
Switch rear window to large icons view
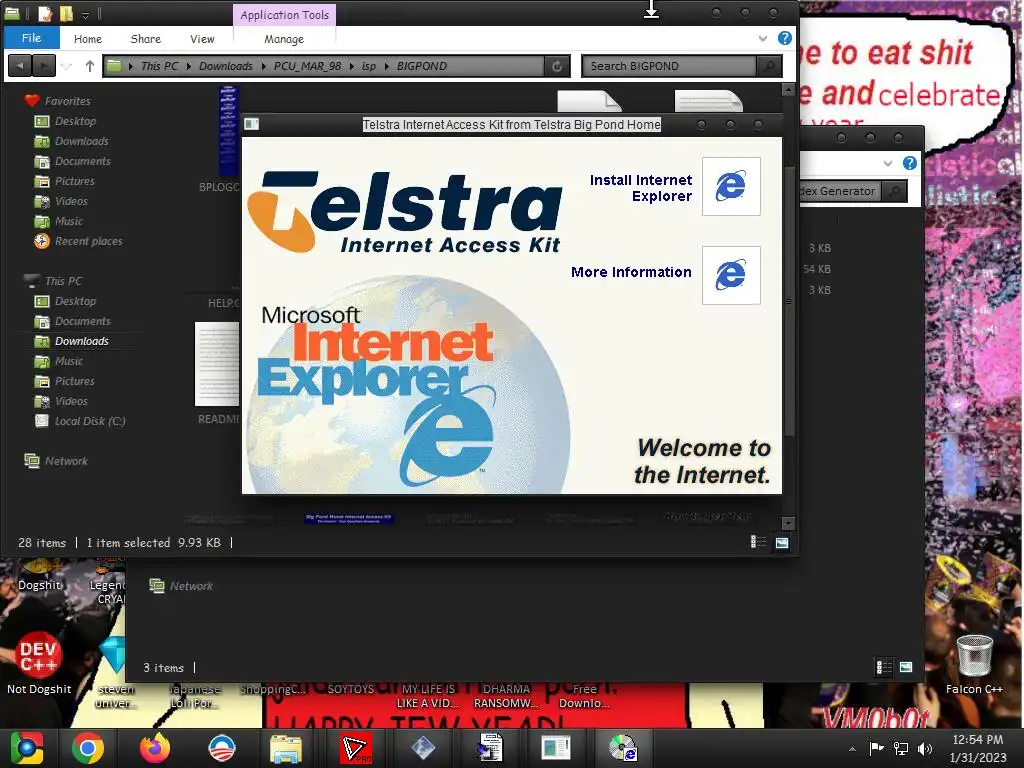point(906,667)
